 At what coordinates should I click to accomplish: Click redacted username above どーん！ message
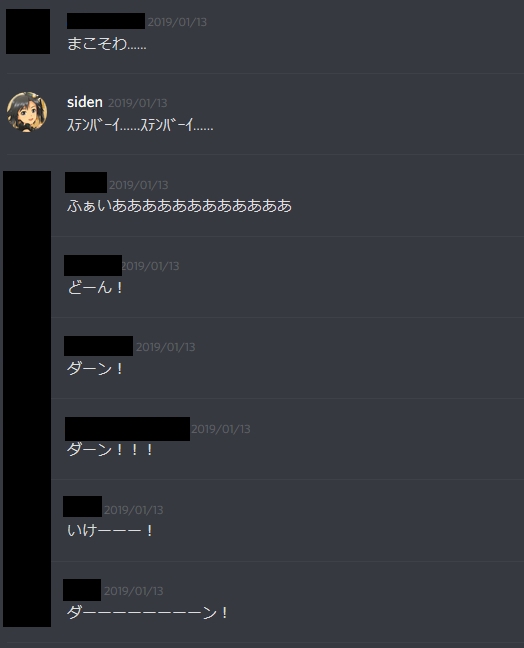click(93, 265)
